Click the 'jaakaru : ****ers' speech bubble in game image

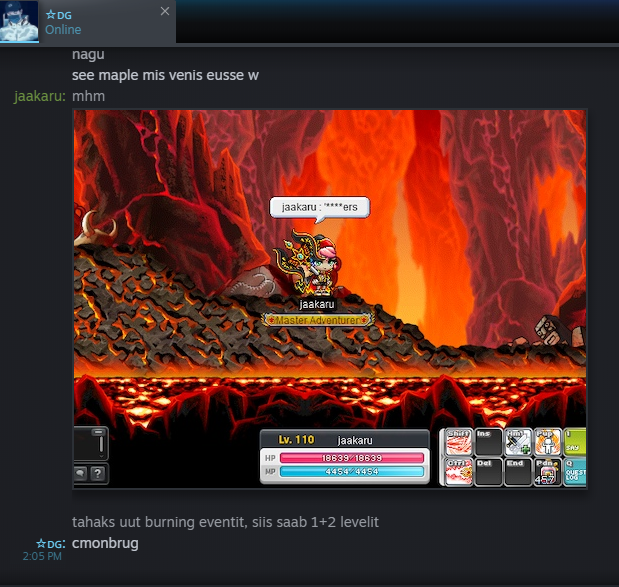[320, 208]
